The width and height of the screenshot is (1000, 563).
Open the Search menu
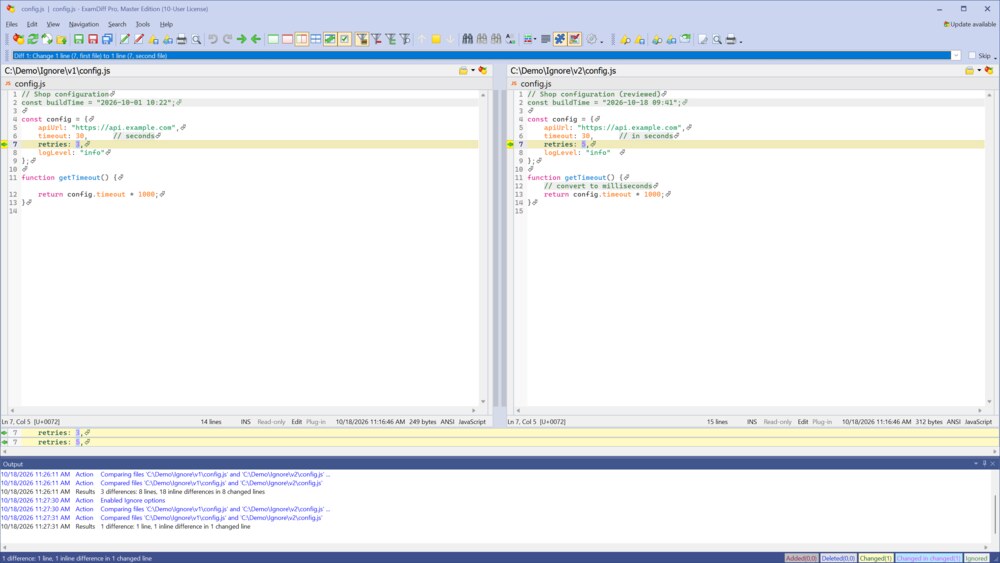point(117,24)
